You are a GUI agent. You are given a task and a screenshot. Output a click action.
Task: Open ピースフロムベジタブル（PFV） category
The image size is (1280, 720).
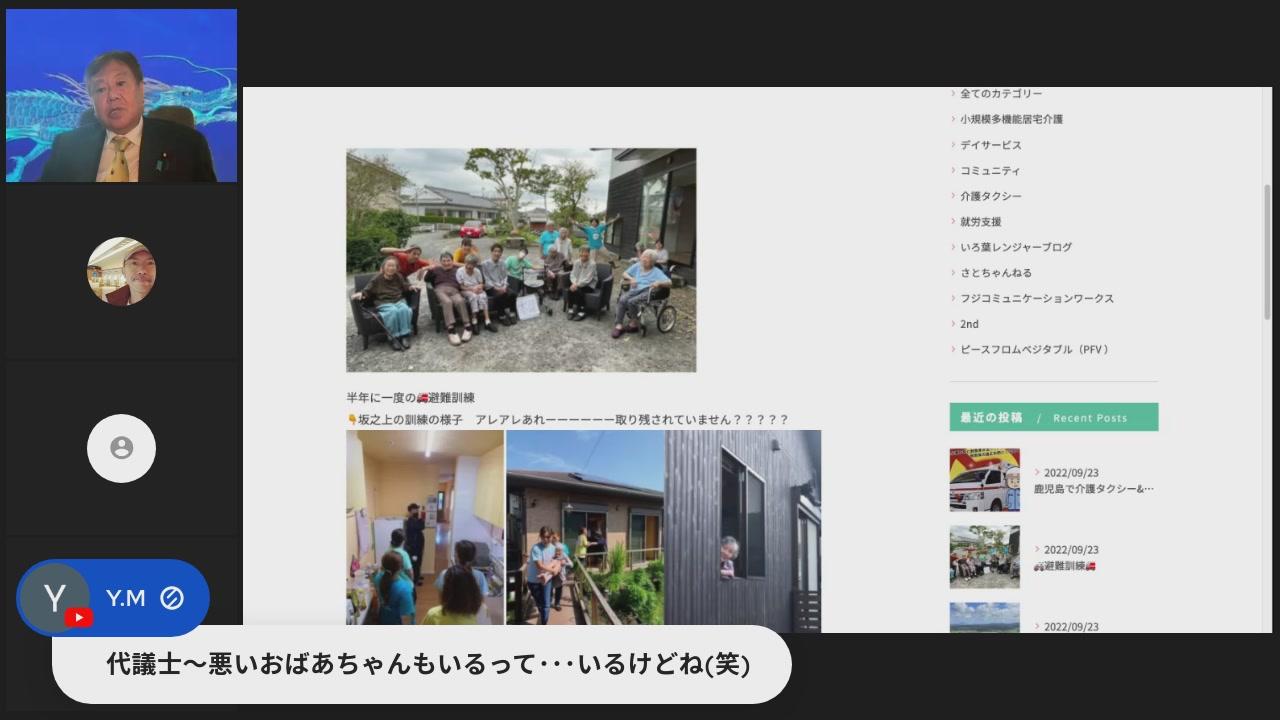click(x=1035, y=349)
